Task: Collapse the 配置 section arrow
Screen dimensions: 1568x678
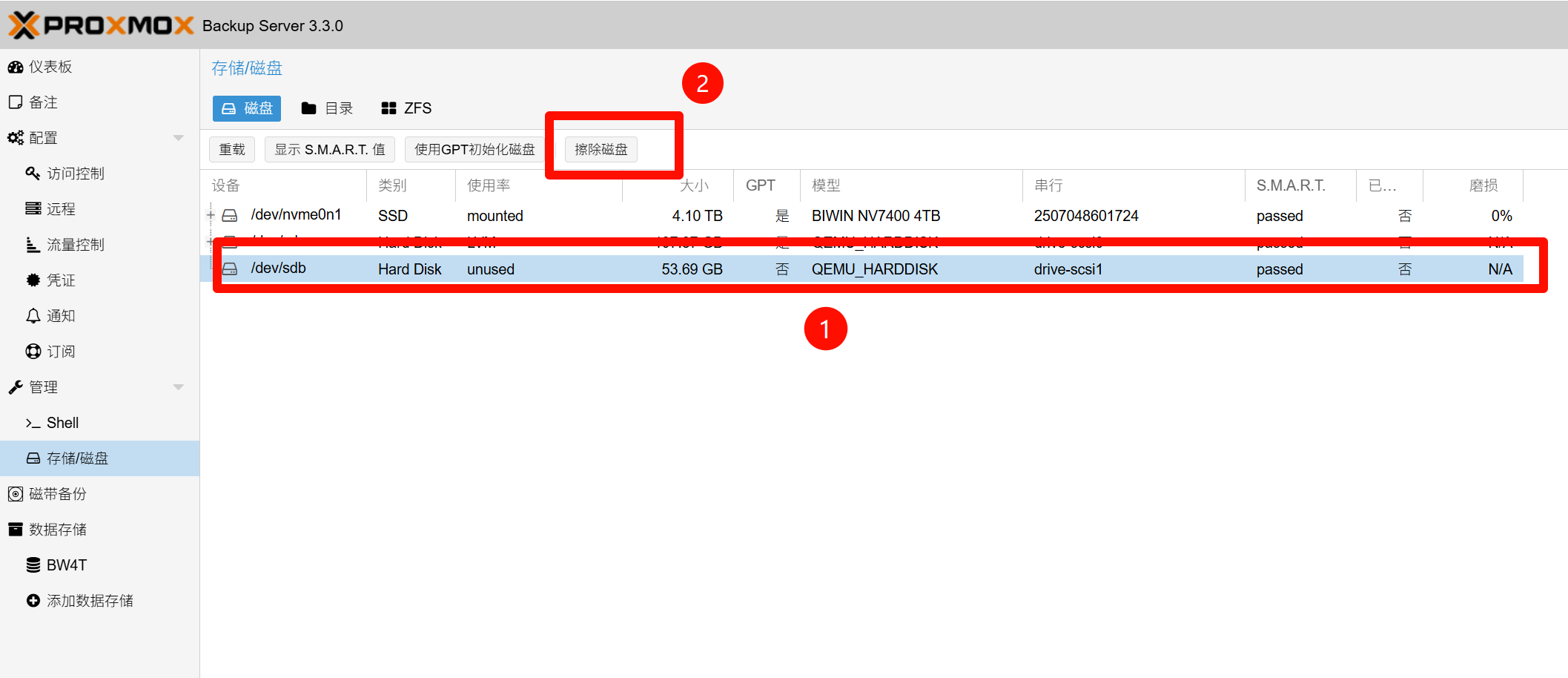Action: [x=178, y=138]
